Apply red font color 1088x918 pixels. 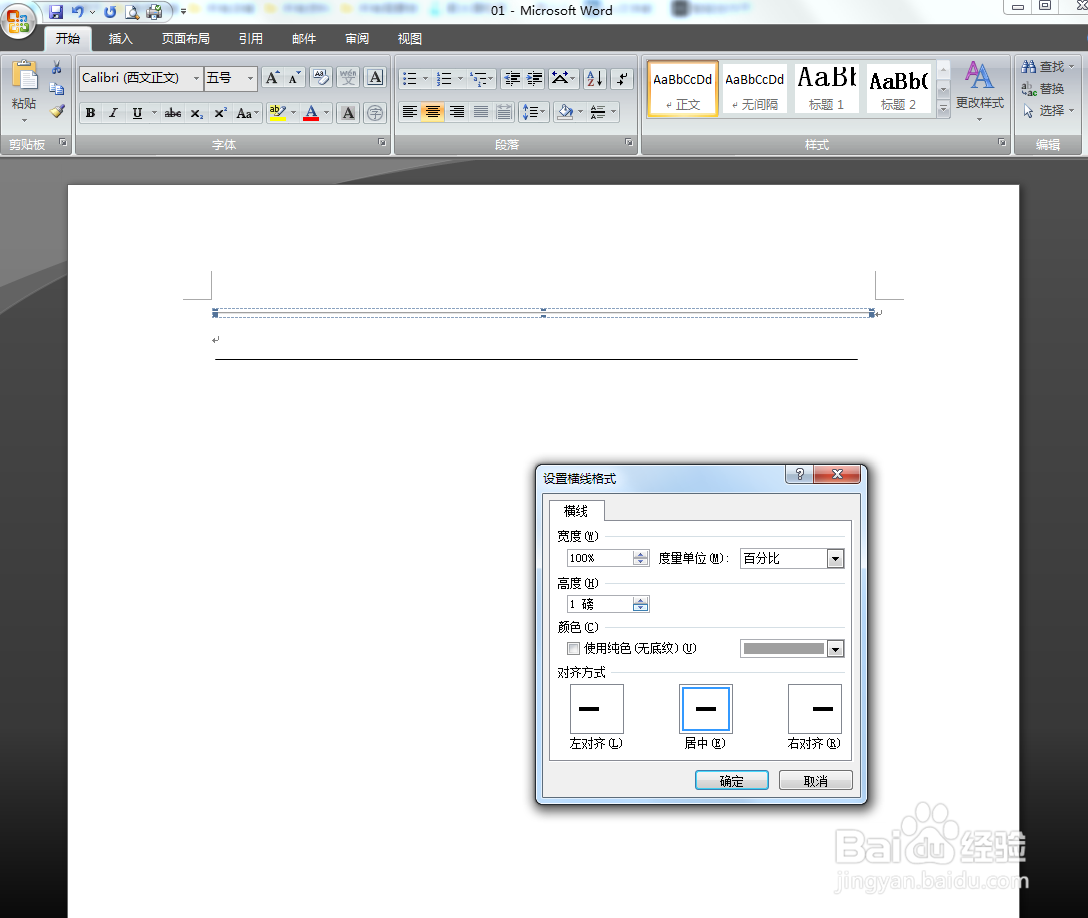311,112
